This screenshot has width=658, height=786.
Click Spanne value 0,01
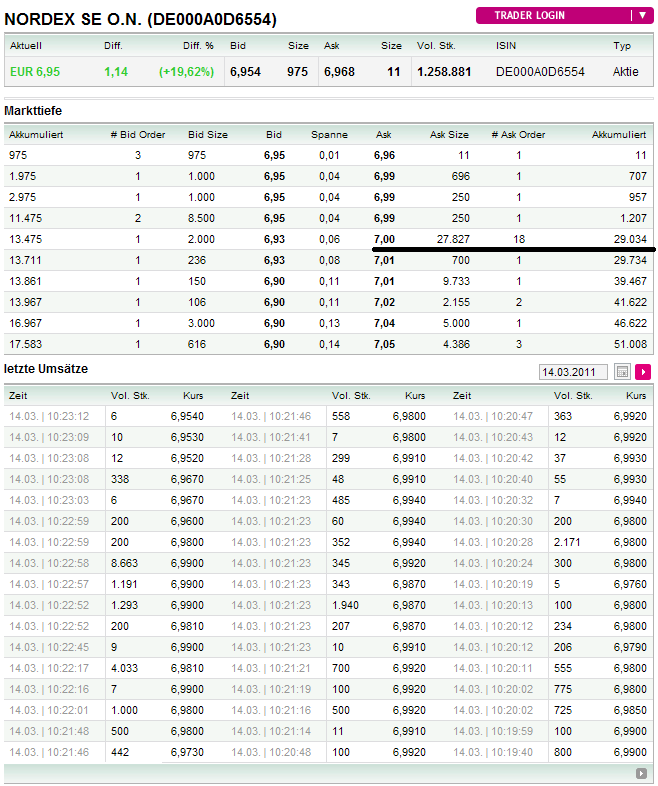tap(329, 155)
